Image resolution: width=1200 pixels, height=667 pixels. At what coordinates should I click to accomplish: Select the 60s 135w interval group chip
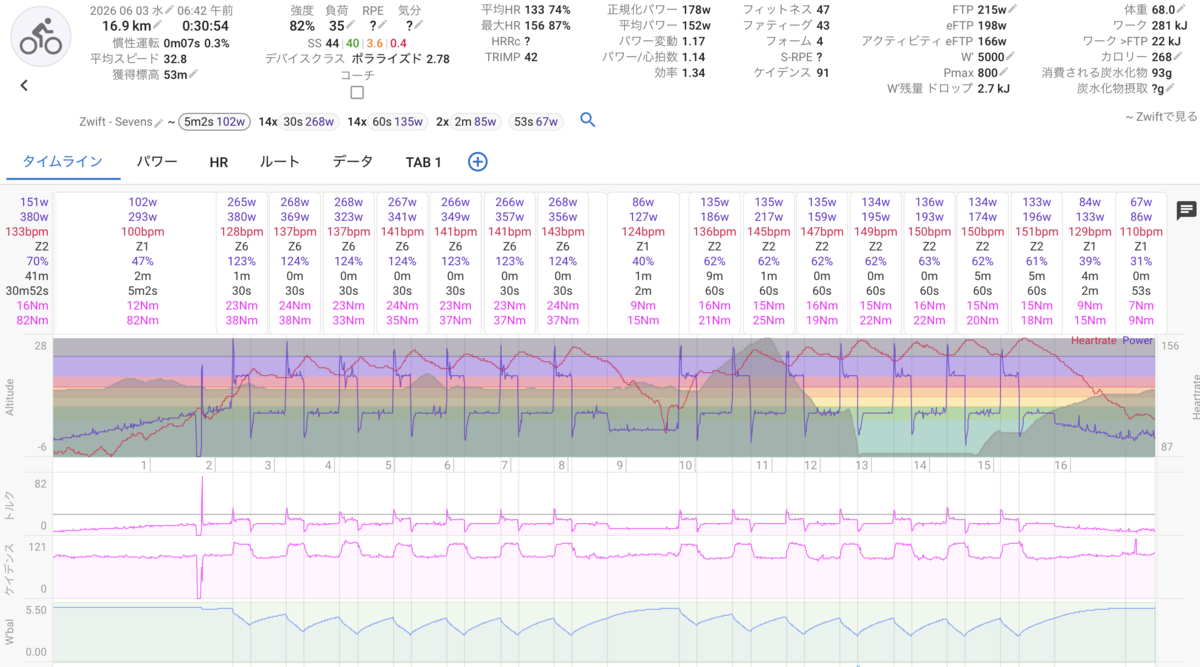400,122
